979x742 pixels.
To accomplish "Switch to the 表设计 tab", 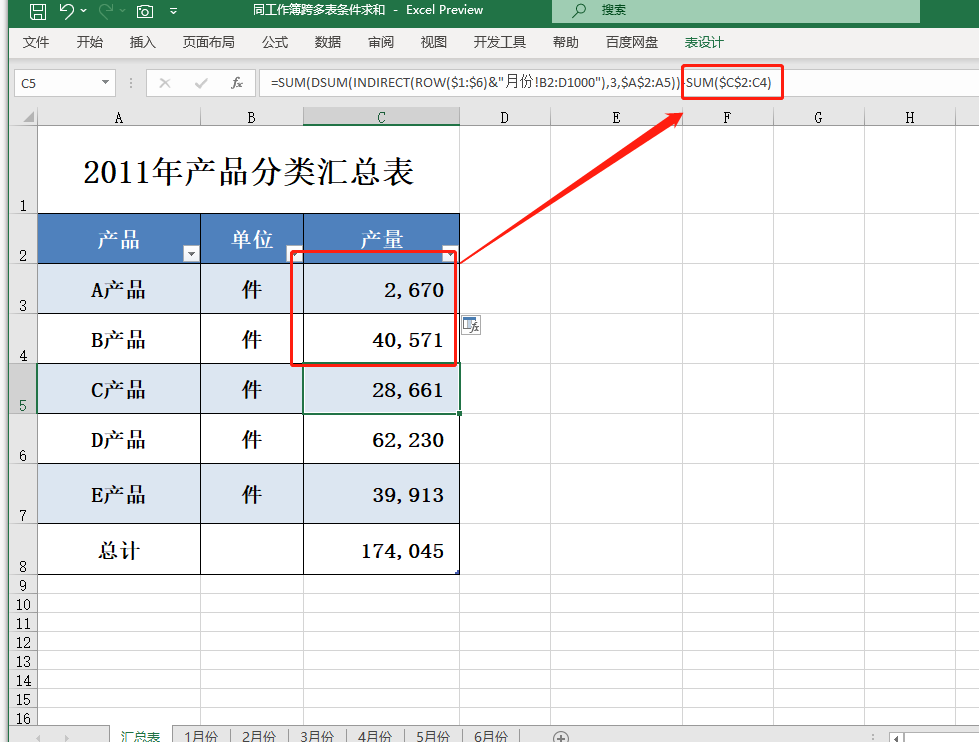I will [704, 42].
